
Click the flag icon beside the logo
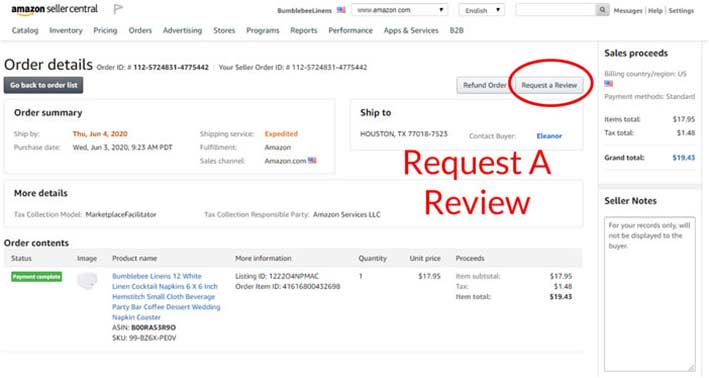(118, 9)
